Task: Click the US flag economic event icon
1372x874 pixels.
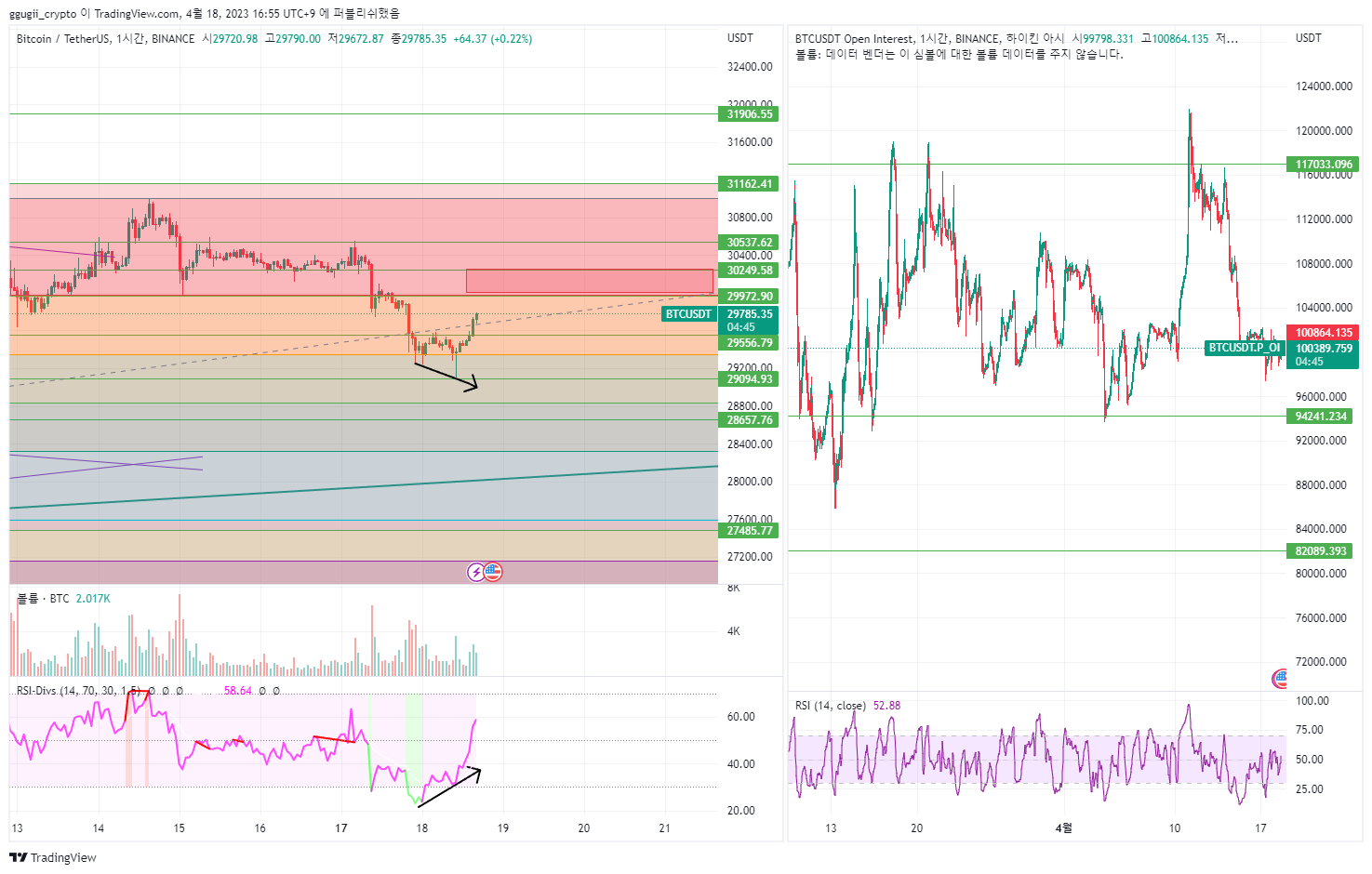Action: [493, 572]
